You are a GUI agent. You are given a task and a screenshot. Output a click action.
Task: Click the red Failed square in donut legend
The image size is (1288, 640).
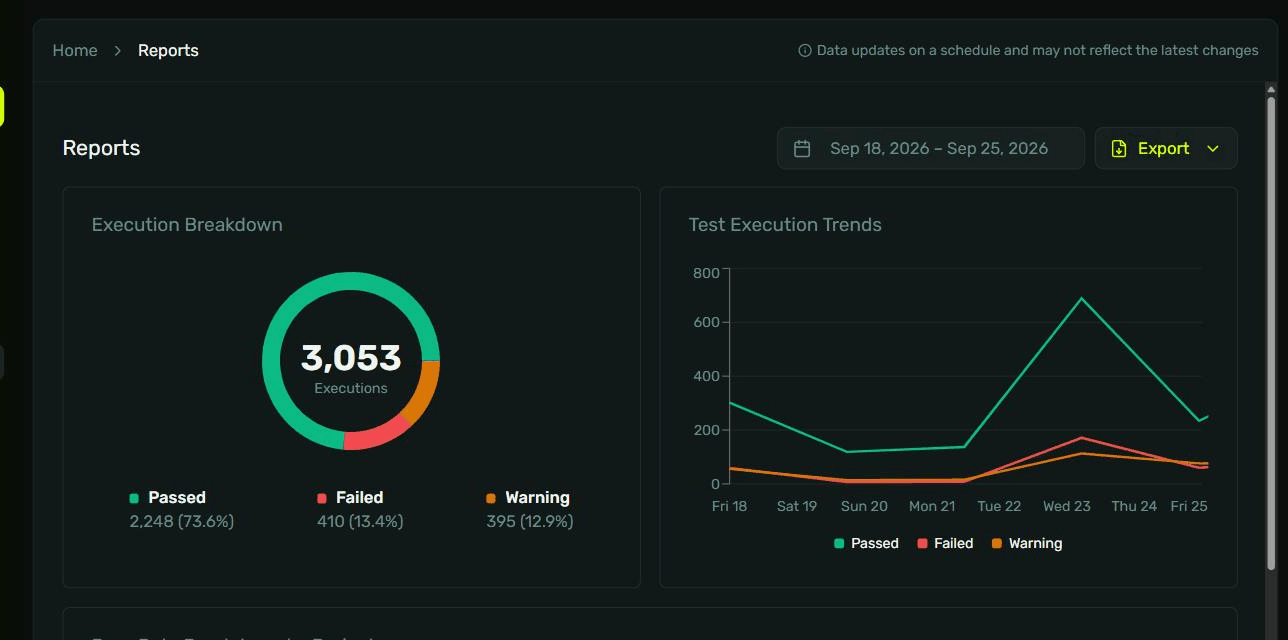(x=322, y=498)
